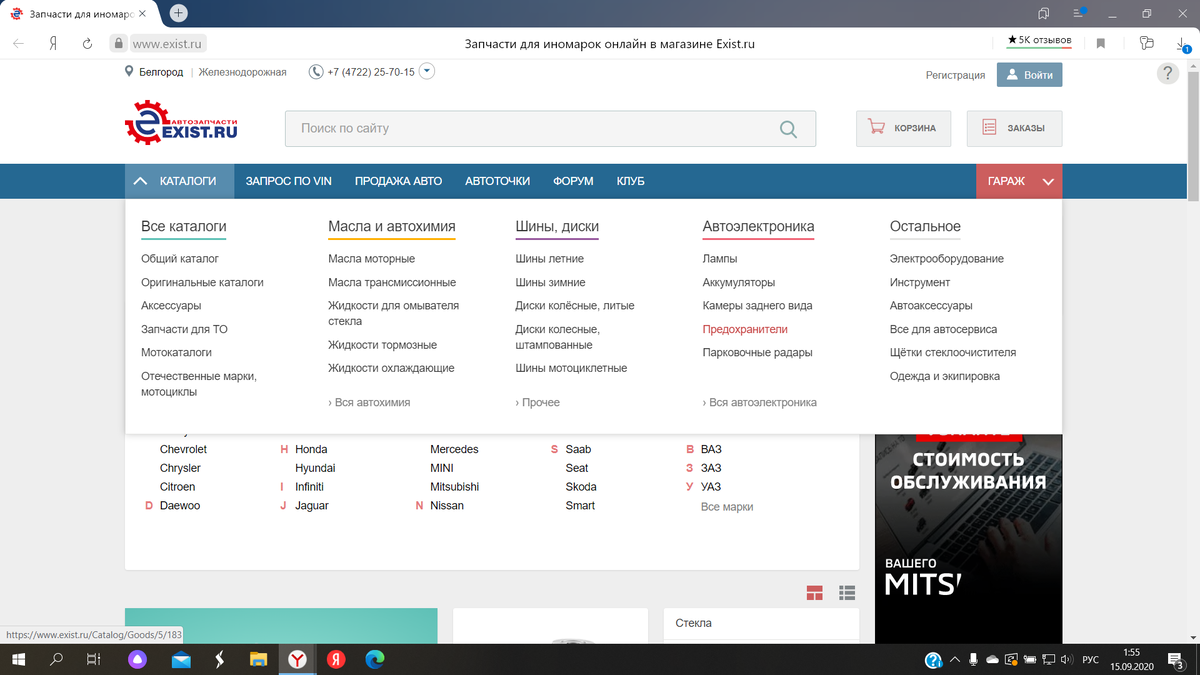This screenshot has width=1200, height=675.
Task: Open Windows taskbar search
Action: [56, 659]
